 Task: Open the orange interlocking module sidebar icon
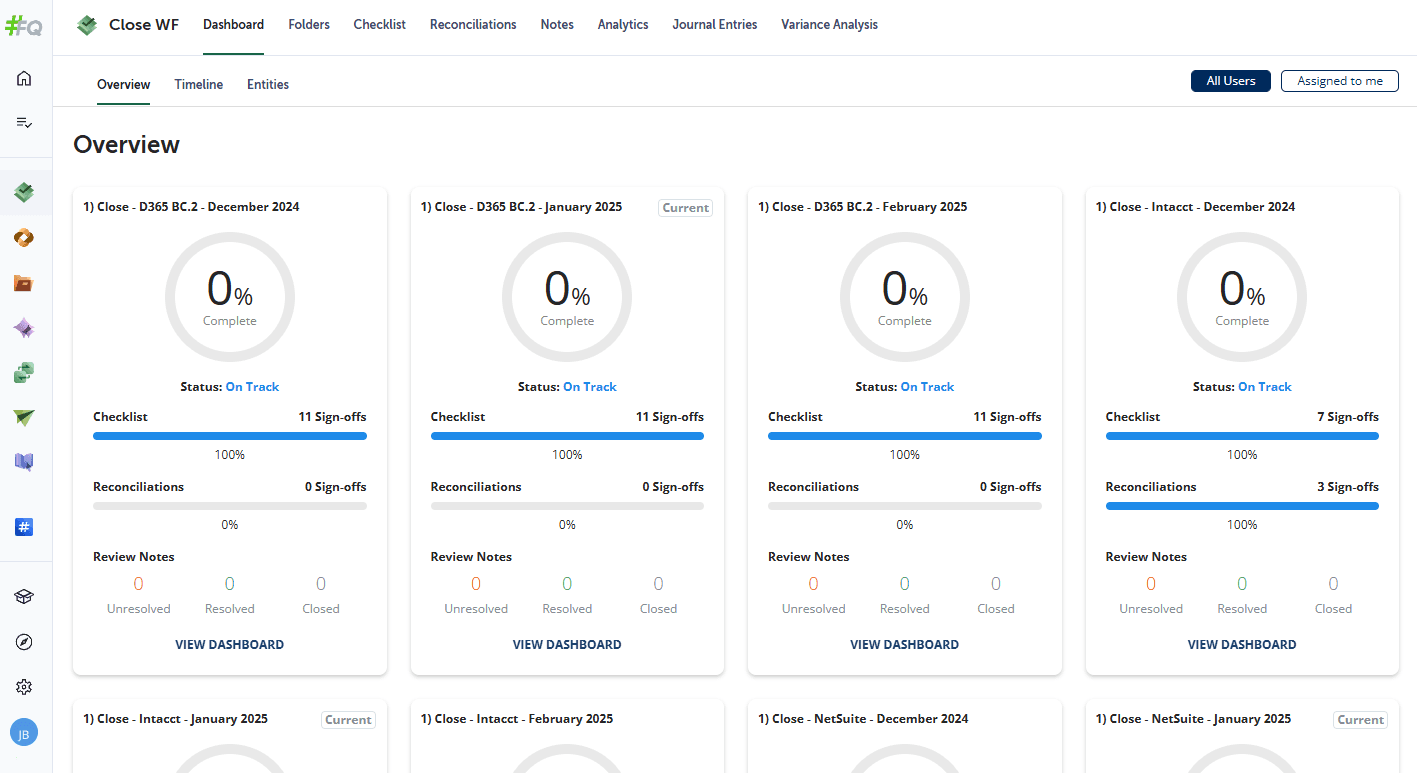point(25,237)
